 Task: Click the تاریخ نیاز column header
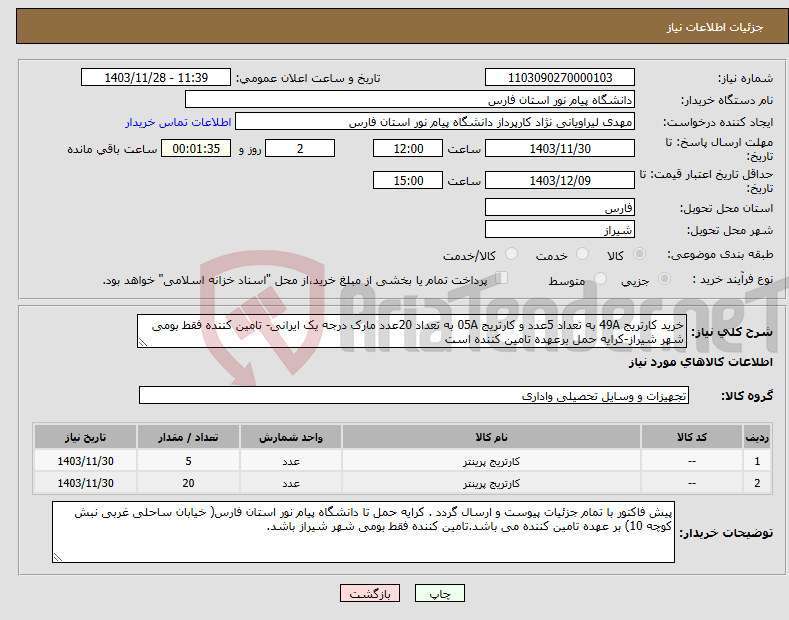(86, 437)
